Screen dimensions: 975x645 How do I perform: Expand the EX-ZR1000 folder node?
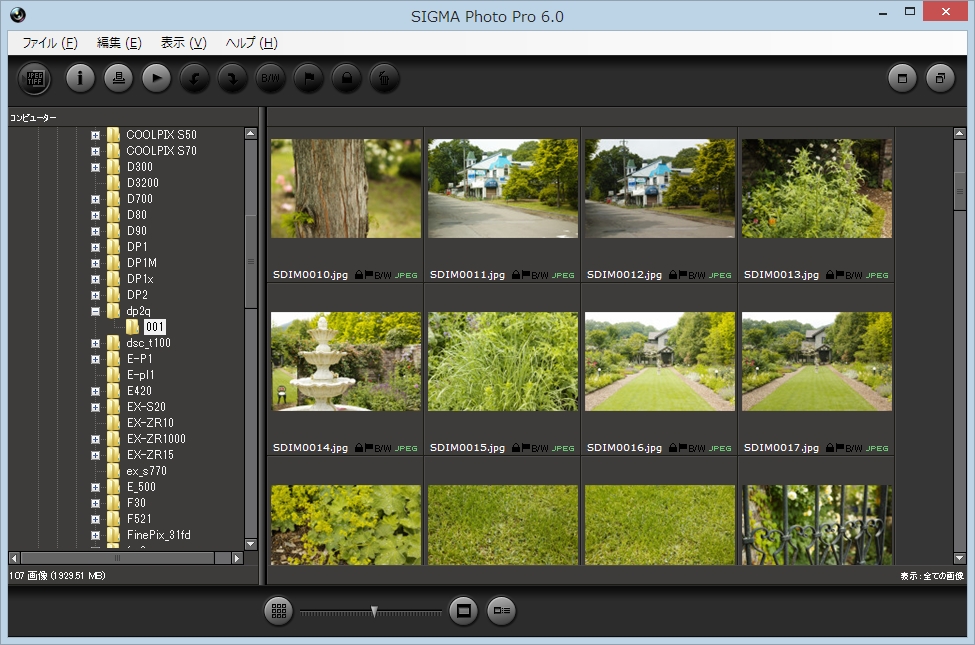95,438
